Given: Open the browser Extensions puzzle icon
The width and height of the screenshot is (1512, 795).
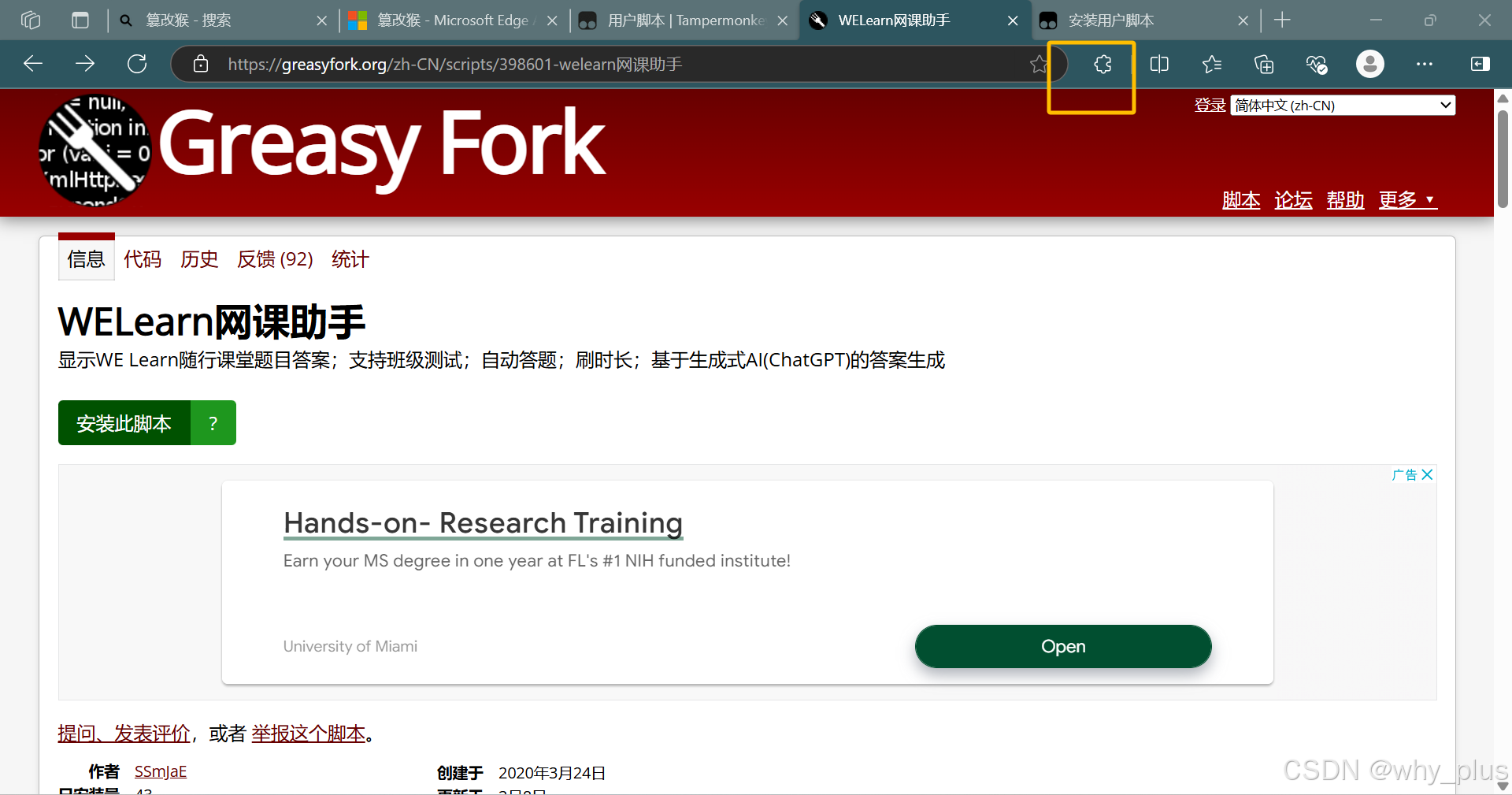Looking at the screenshot, I should (1102, 64).
